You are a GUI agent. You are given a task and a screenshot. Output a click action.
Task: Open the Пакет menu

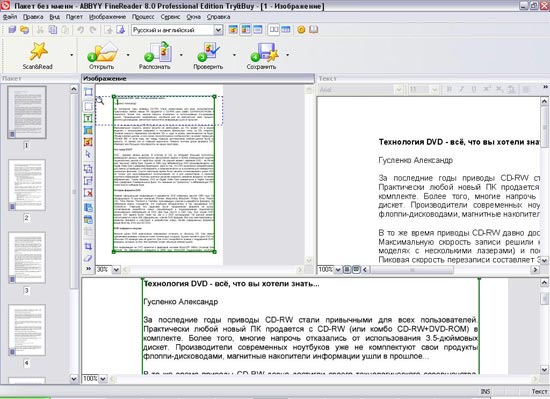[74, 17]
